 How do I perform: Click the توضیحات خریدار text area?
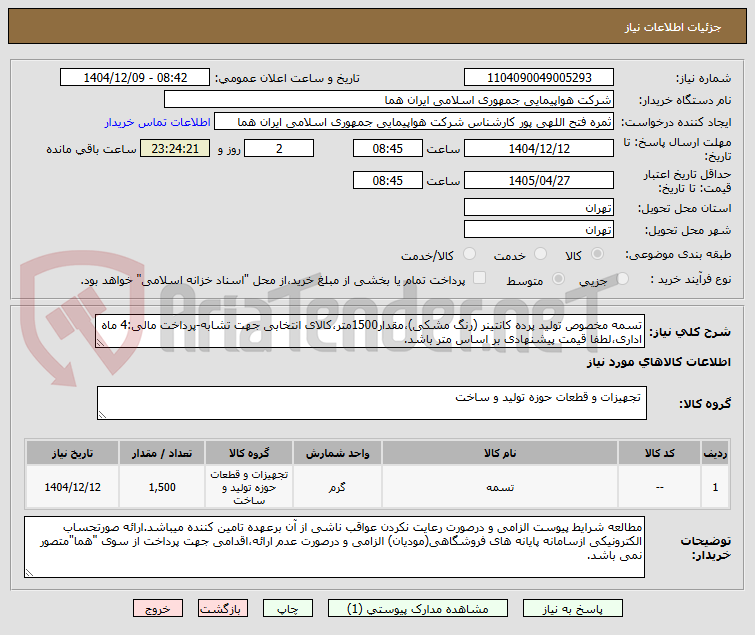tap(334, 547)
